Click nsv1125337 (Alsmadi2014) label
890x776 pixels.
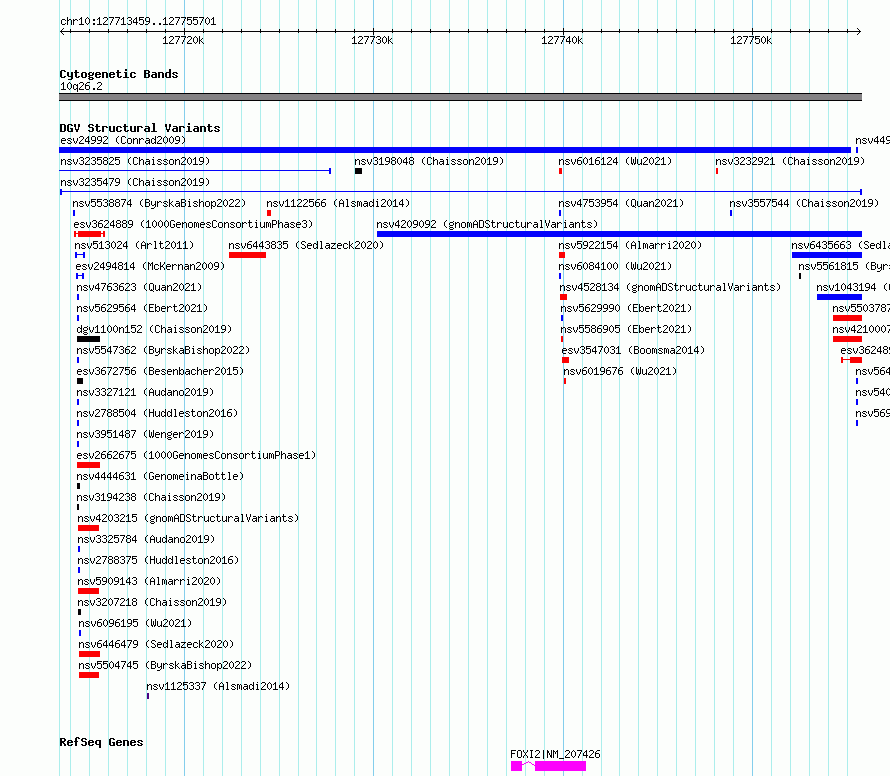coord(218,686)
